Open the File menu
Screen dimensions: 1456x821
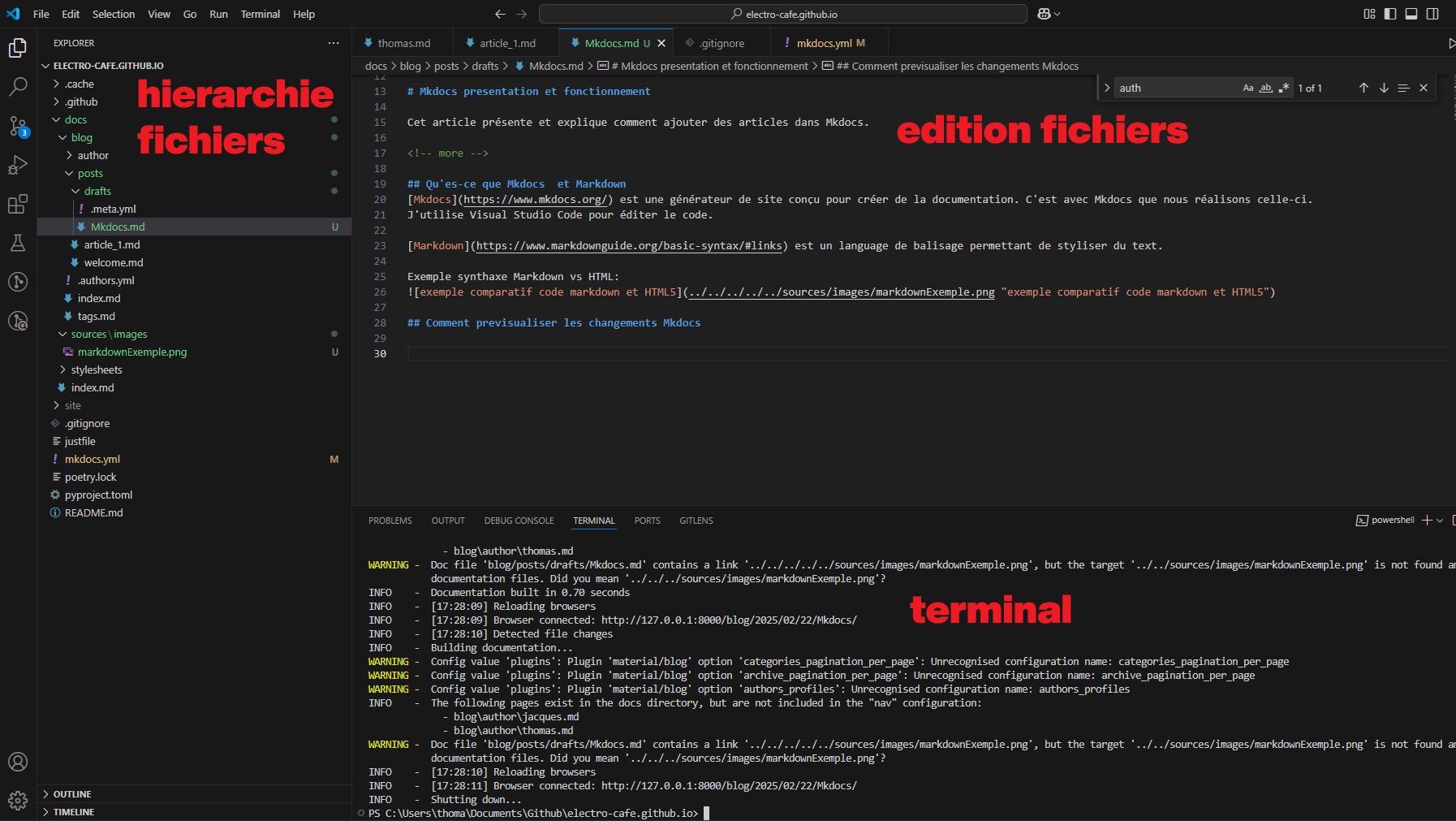pos(41,14)
